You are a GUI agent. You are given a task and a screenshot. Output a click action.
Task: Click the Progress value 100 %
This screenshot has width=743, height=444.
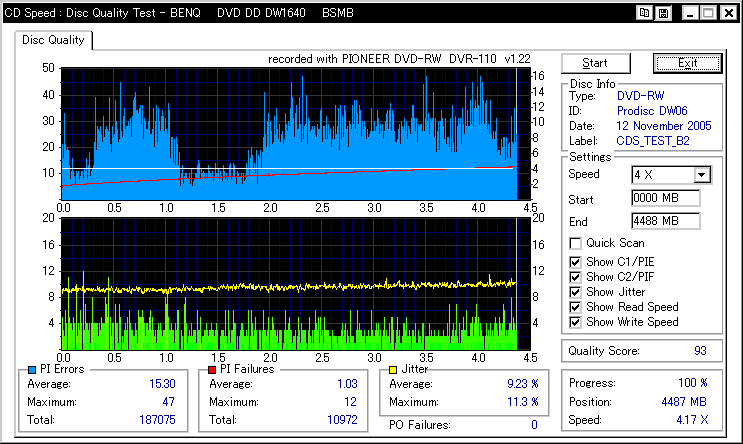pyautogui.click(x=692, y=383)
